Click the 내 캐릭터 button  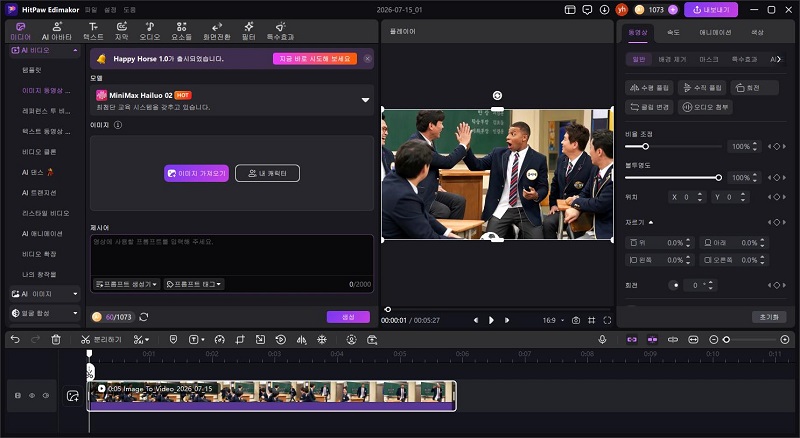pyautogui.click(x=267, y=173)
